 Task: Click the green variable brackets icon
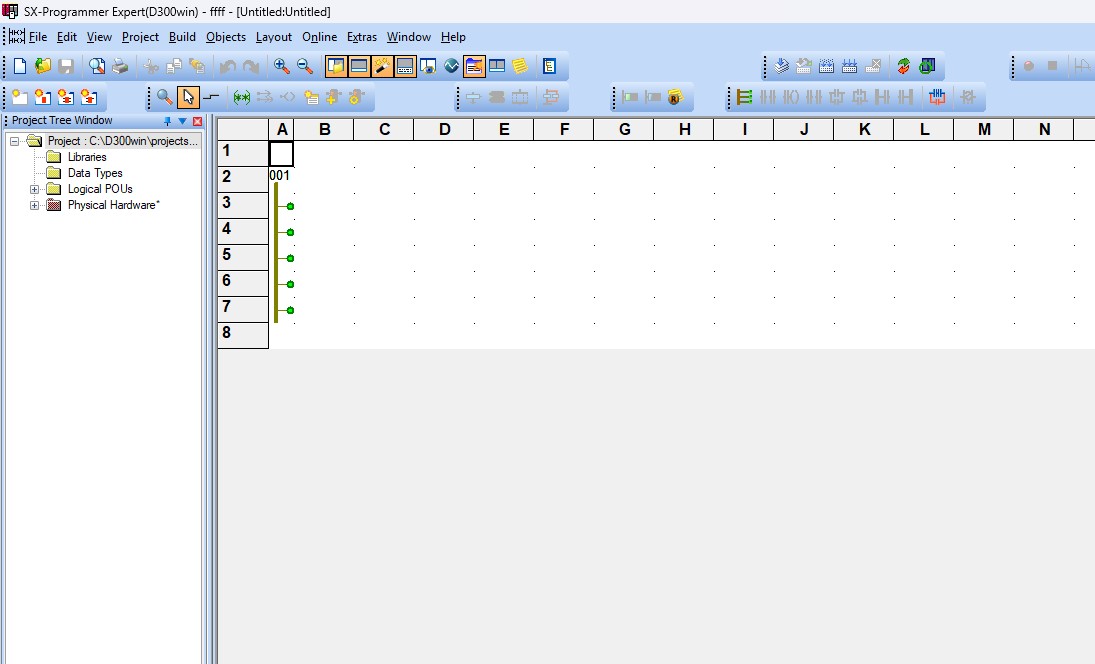(x=242, y=97)
